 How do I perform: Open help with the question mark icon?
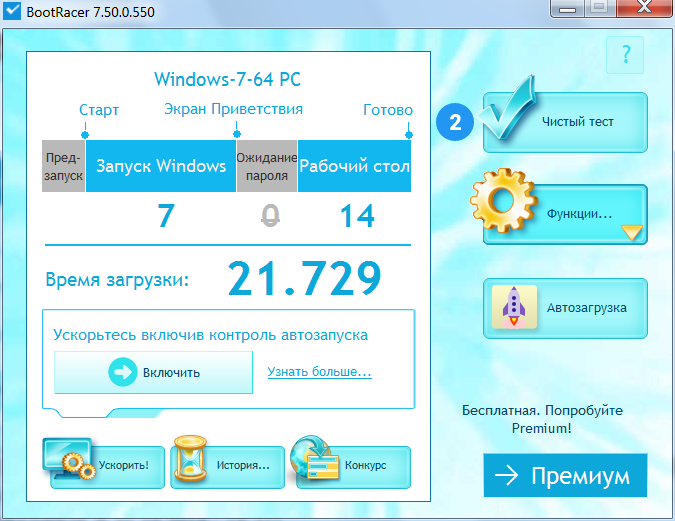625,55
